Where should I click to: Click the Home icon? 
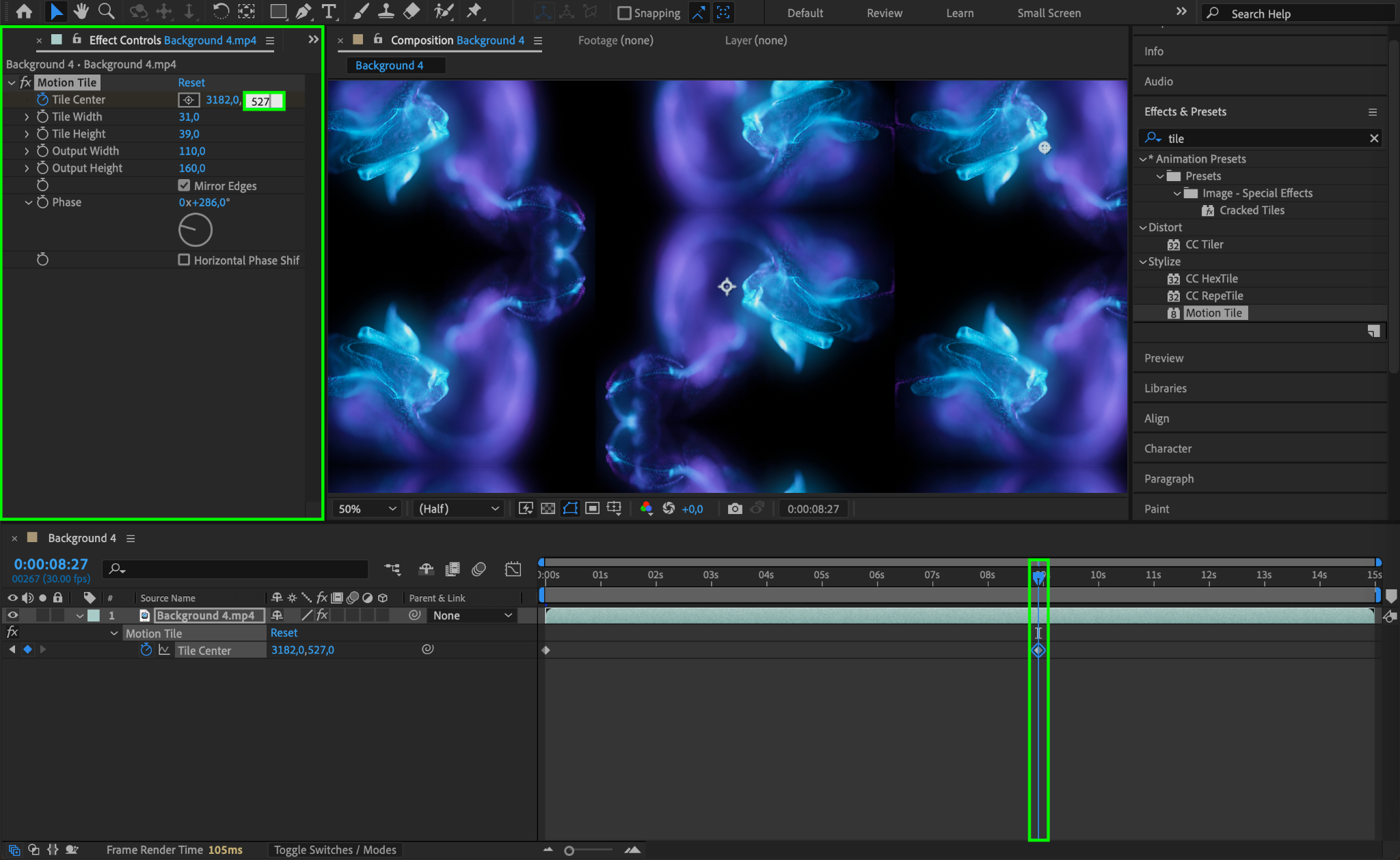point(24,11)
